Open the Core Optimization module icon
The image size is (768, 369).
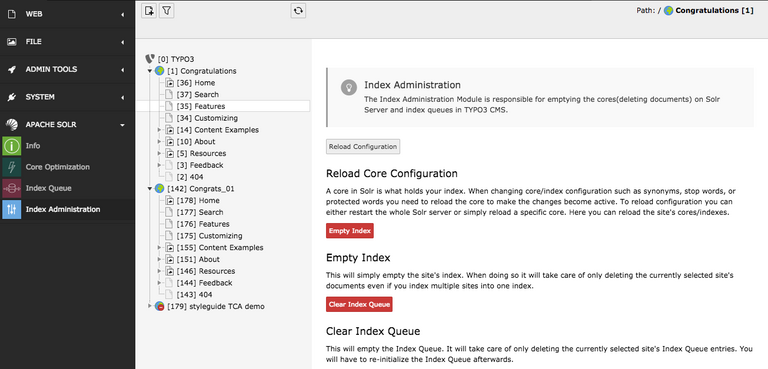[x=12, y=167]
